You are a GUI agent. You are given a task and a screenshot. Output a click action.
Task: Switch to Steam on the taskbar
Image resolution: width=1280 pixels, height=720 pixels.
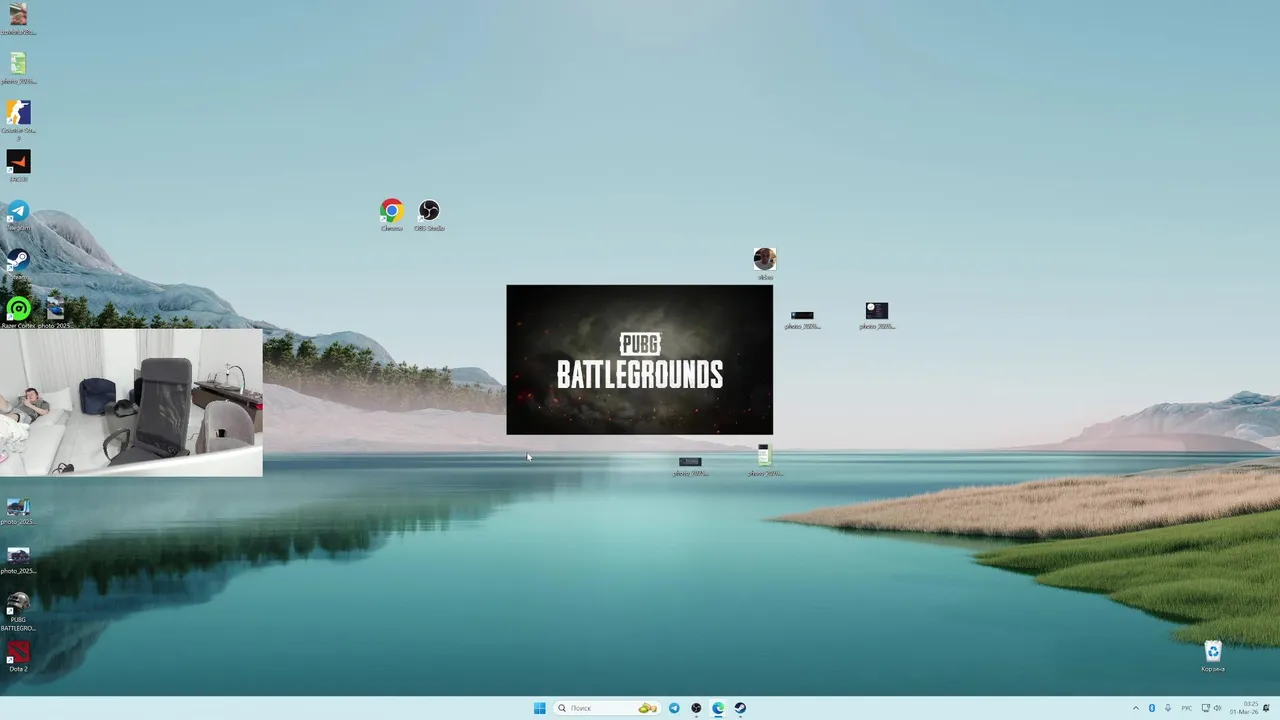coord(740,708)
